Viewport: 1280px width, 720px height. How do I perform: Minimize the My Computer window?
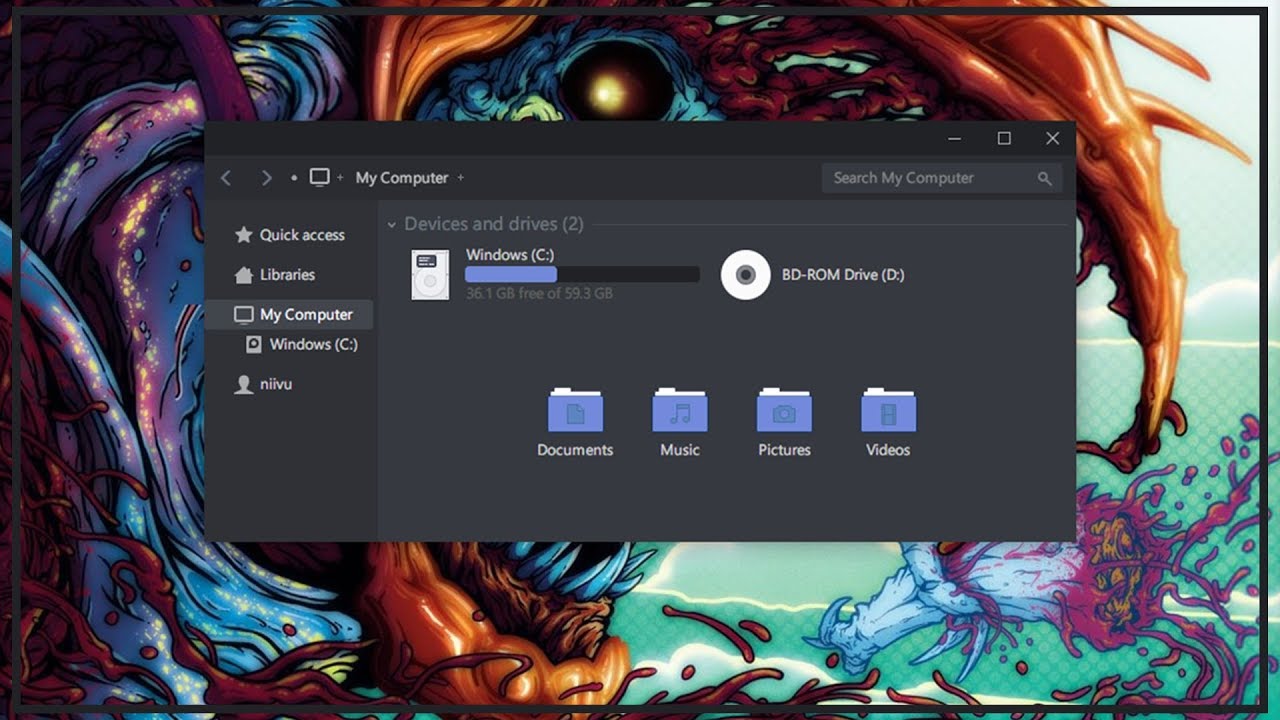coord(955,139)
